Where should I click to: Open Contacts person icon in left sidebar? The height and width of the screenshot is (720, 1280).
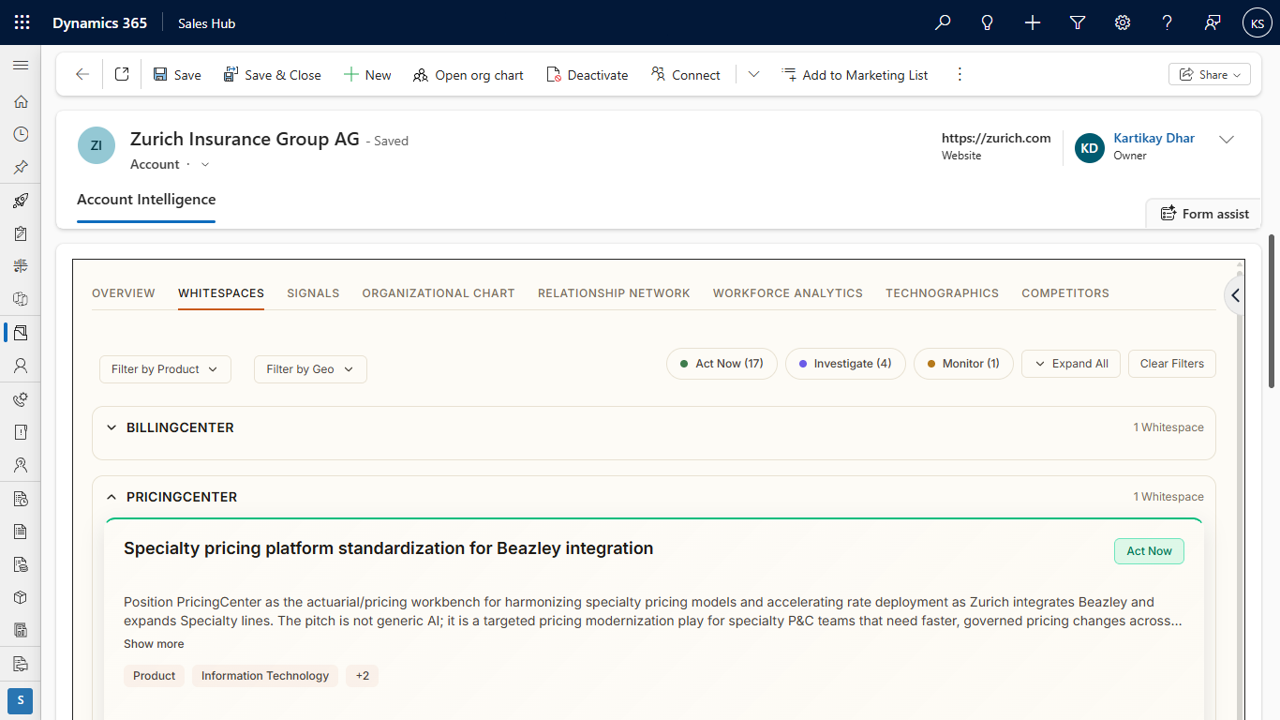(20, 365)
